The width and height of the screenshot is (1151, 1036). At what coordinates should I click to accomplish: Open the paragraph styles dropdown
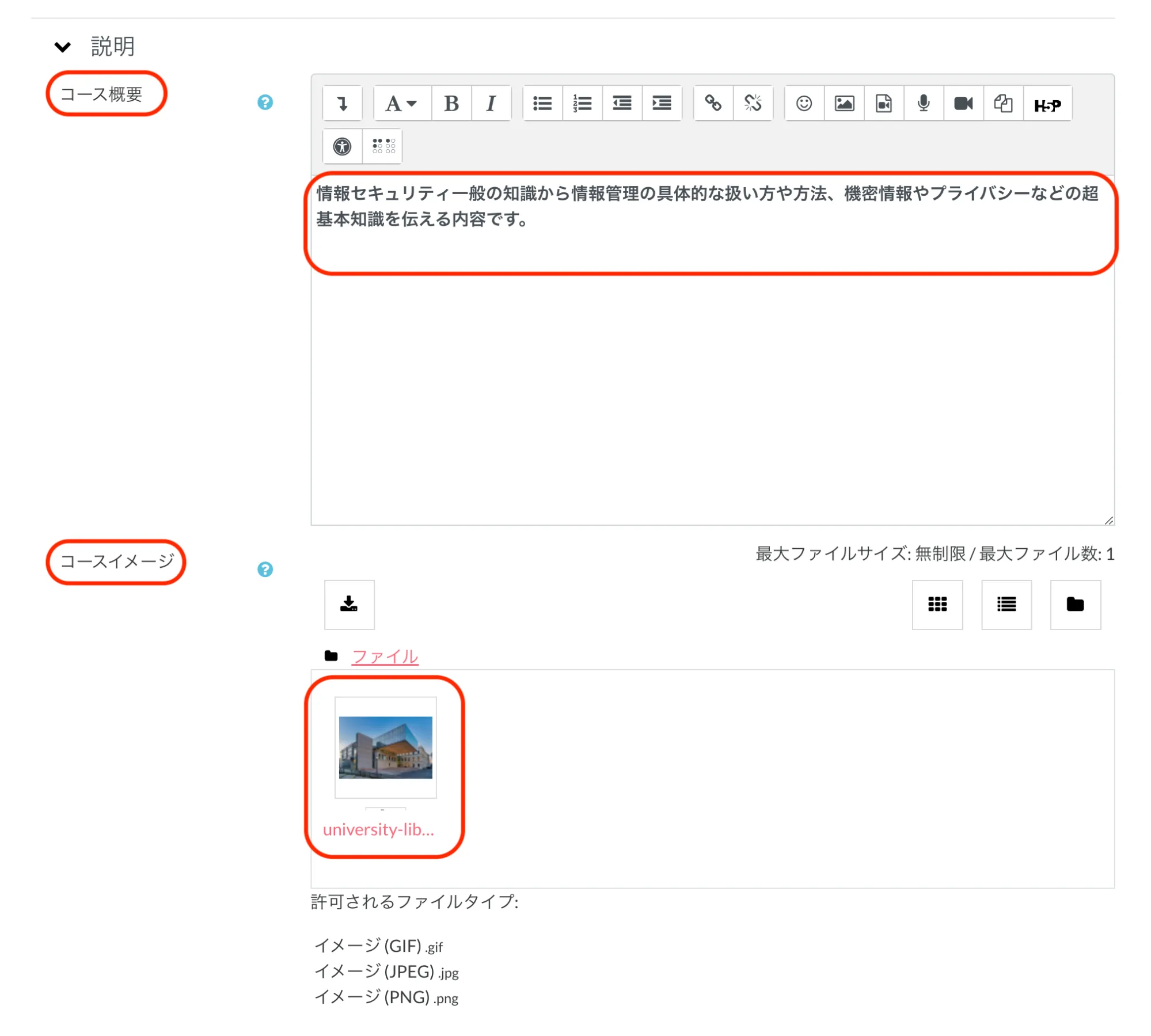tap(401, 104)
